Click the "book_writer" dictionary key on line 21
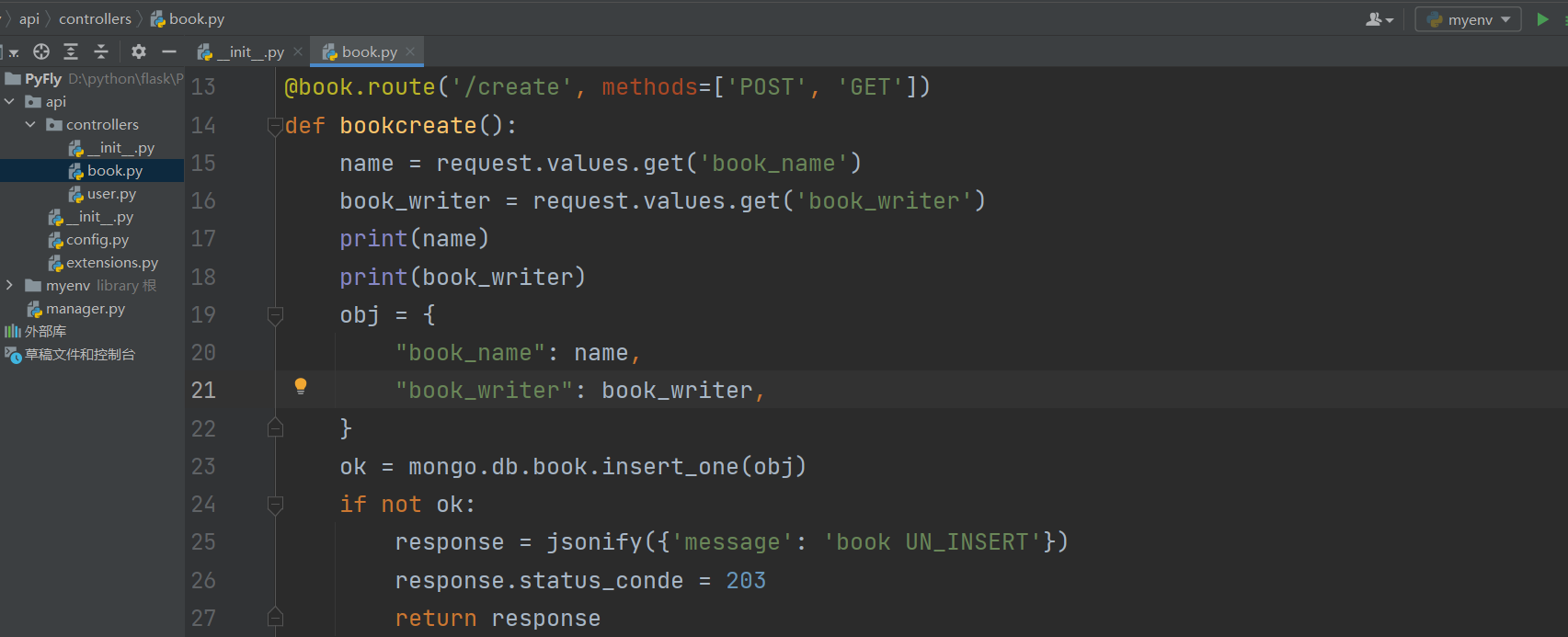Image resolution: width=1568 pixels, height=637 pixels. [x=484, y=391]
